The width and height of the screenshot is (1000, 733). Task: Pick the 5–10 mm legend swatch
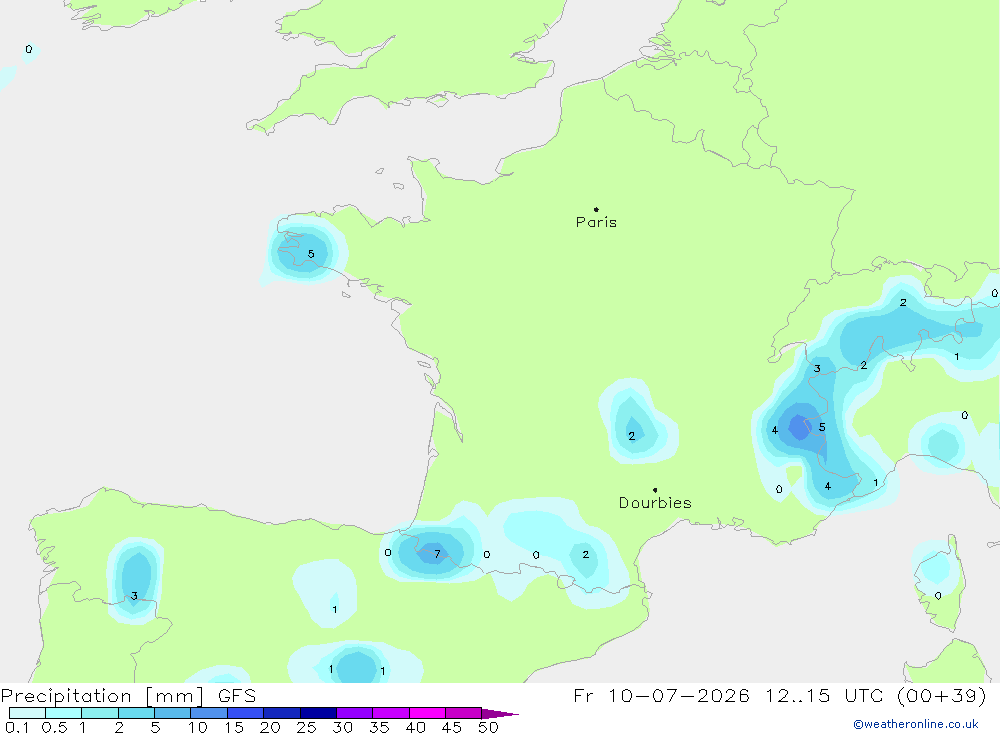pos(173,713)
